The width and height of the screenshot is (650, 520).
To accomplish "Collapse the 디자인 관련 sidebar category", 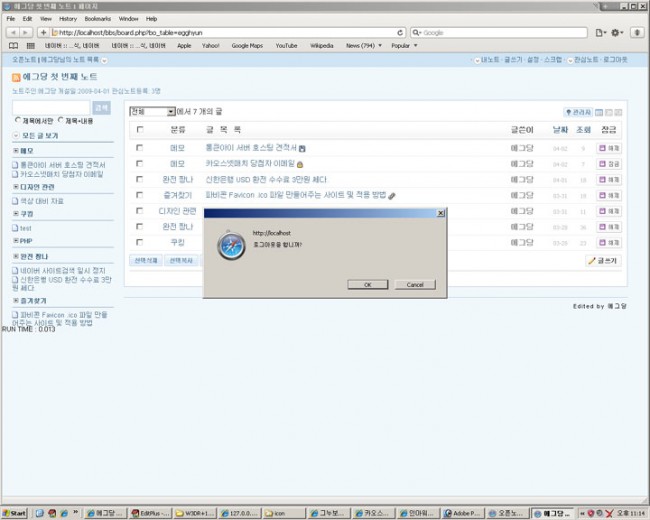I will (16, 184).
